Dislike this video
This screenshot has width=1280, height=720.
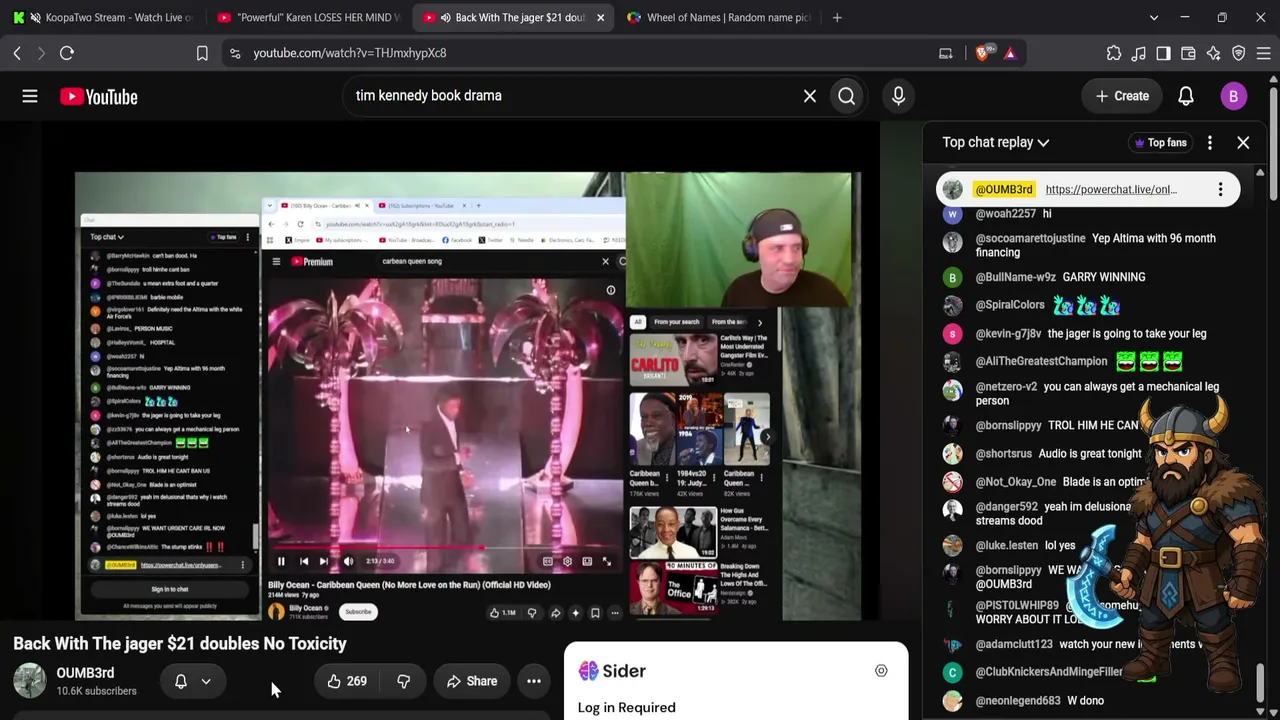click(x=404, y=682)
